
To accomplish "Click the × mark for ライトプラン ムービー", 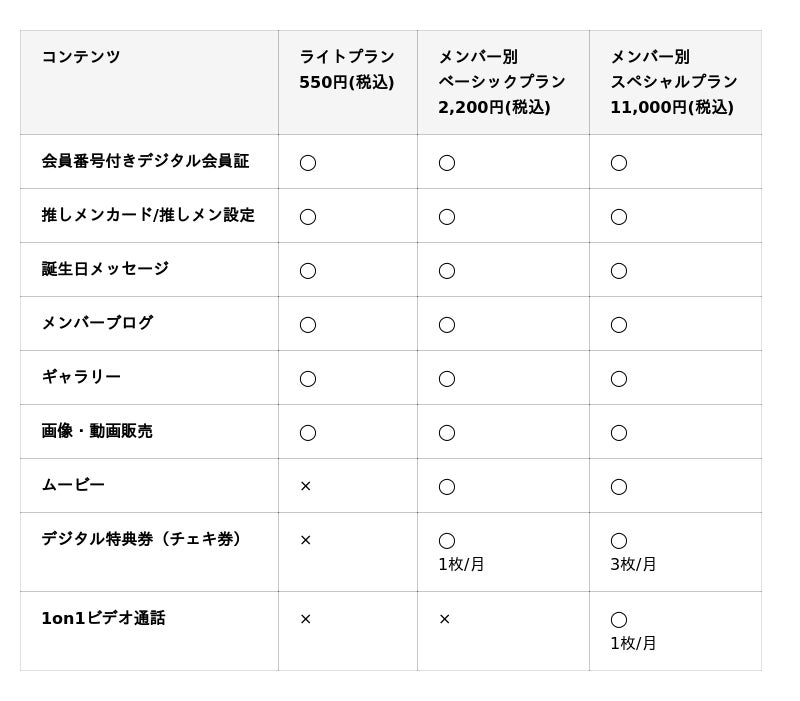I will (x=306, y=486).
